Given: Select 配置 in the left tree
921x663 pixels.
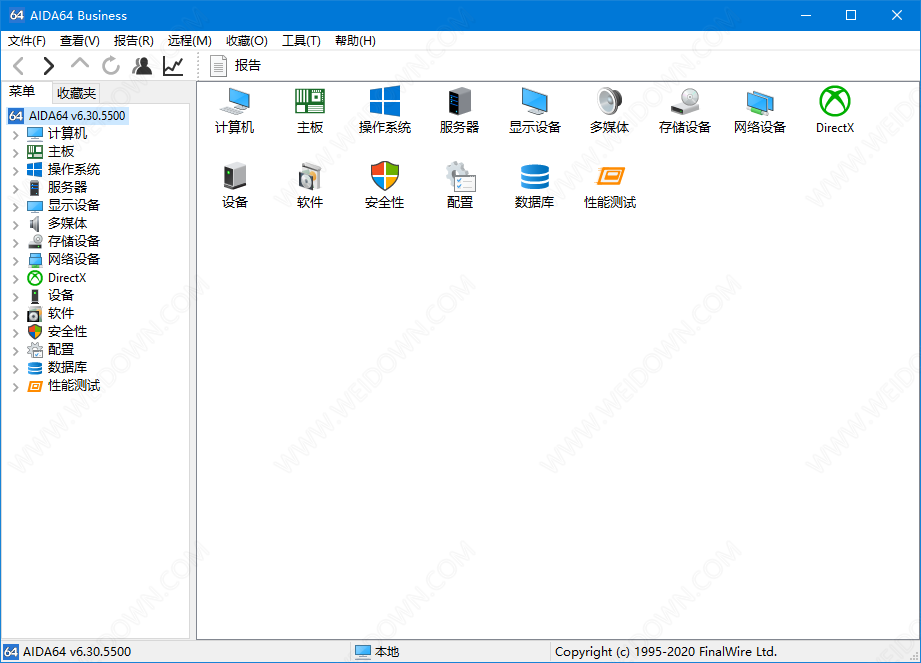Looking at the screenshot, I should pyautogui.click(x=61, y=349).
